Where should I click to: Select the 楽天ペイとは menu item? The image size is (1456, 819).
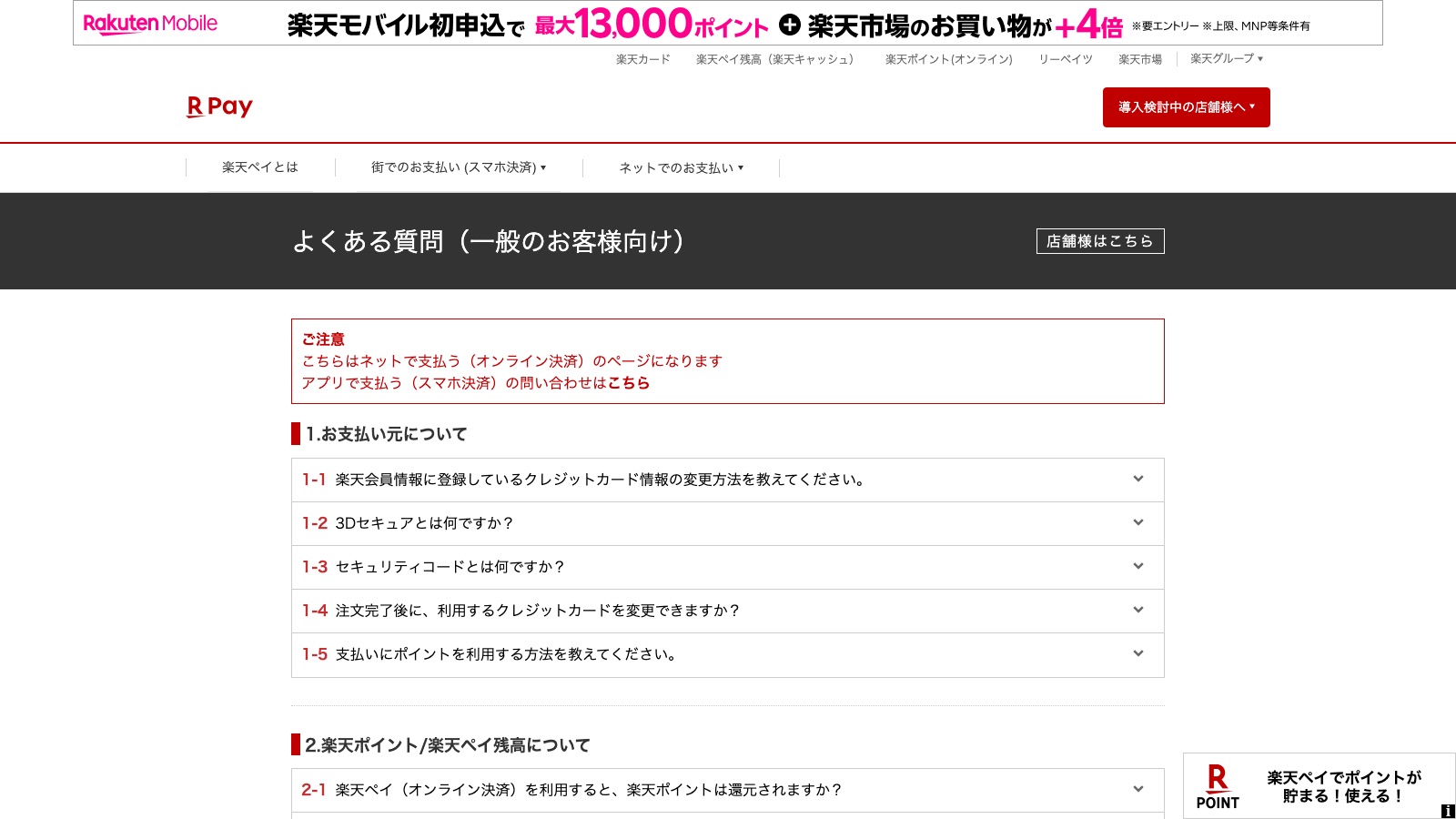tap(260, 167)
